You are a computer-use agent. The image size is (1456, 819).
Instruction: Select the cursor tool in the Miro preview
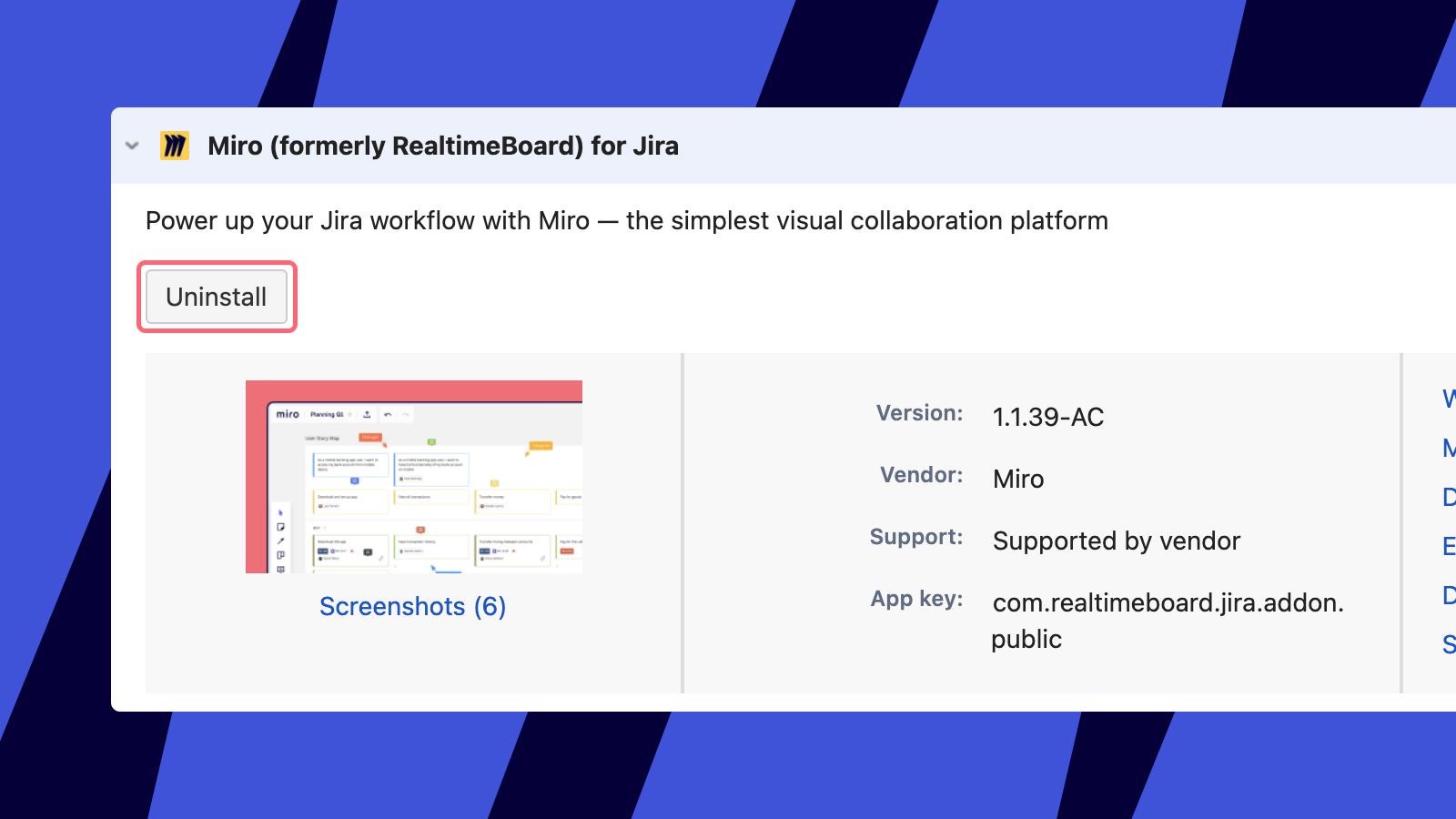click(x=280, y=513)
